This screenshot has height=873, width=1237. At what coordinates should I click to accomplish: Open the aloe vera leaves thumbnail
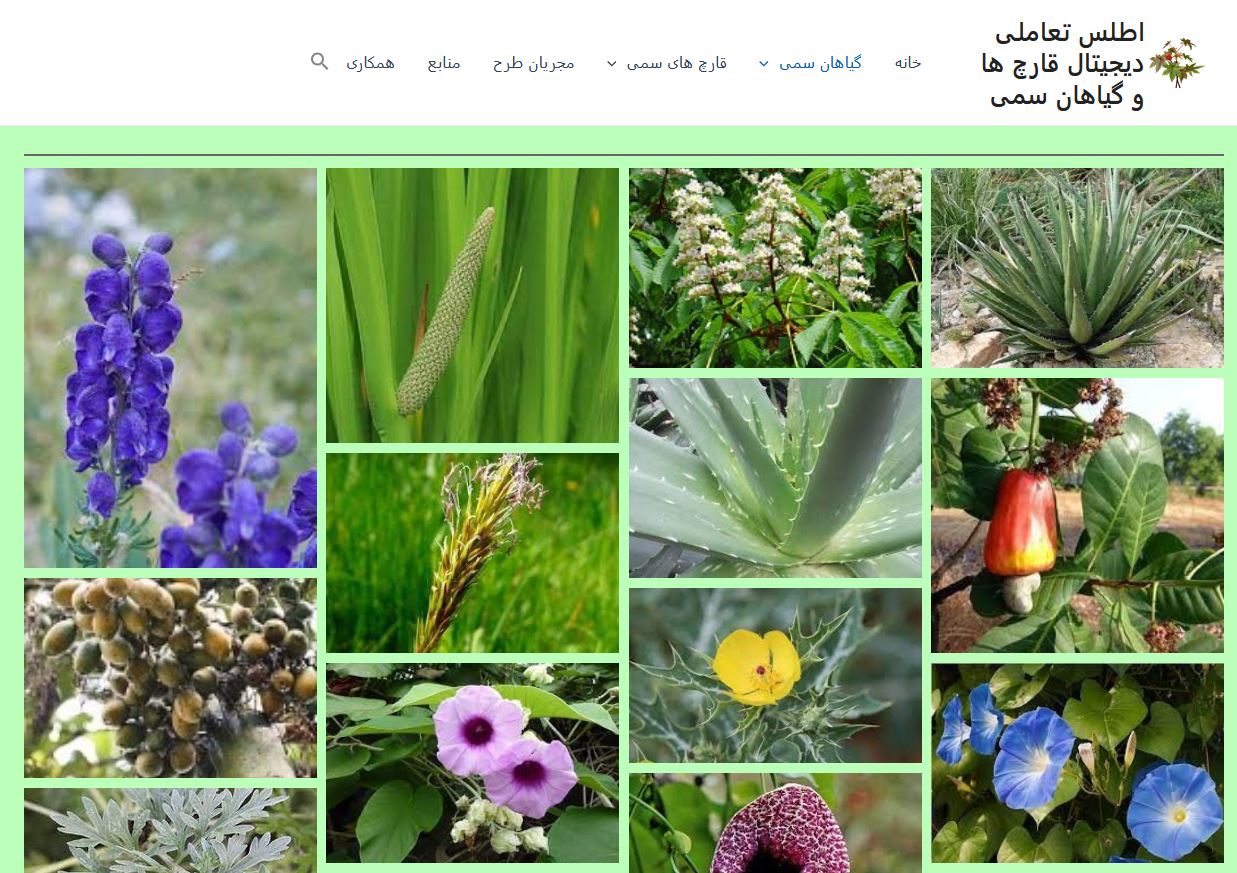(x=775, y=478)
